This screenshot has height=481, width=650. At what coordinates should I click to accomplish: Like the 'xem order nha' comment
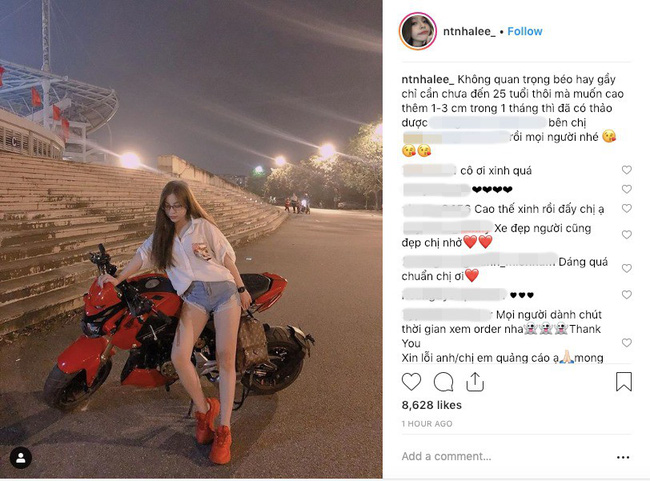[626, 343]
